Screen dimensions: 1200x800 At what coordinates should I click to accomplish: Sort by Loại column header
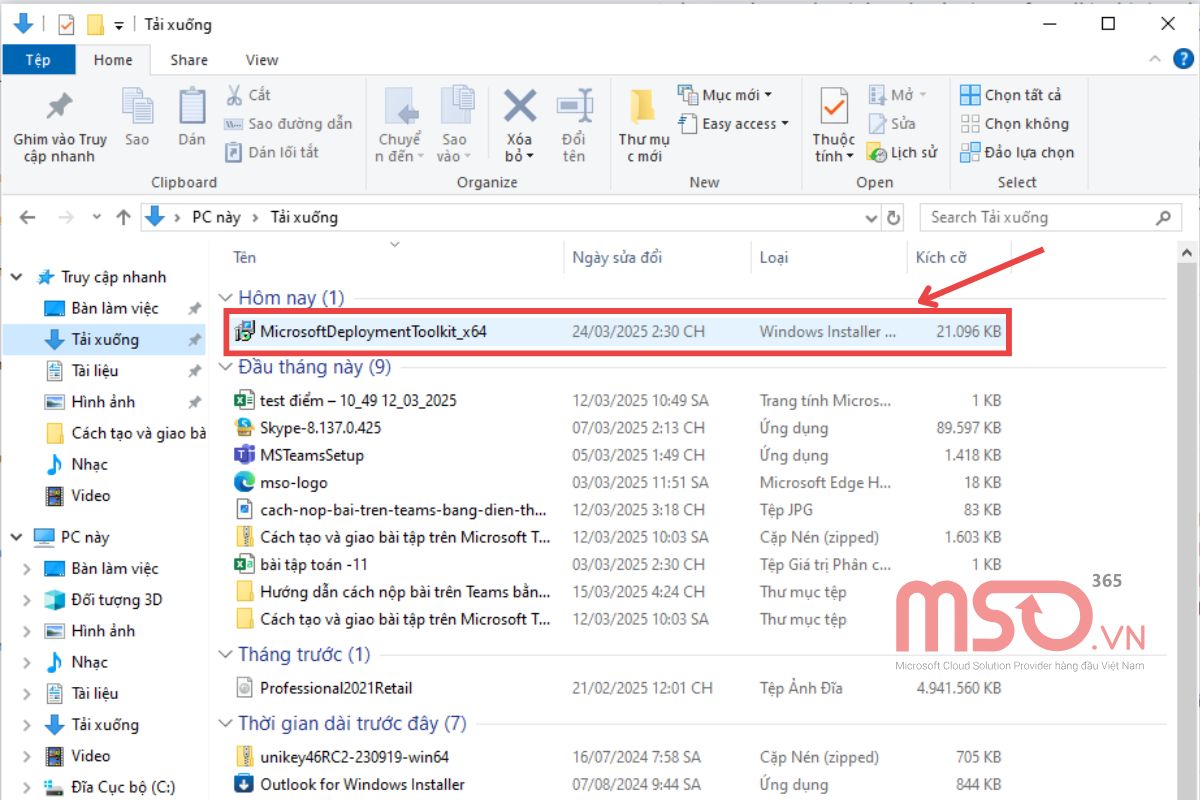[x=829, y=257]
